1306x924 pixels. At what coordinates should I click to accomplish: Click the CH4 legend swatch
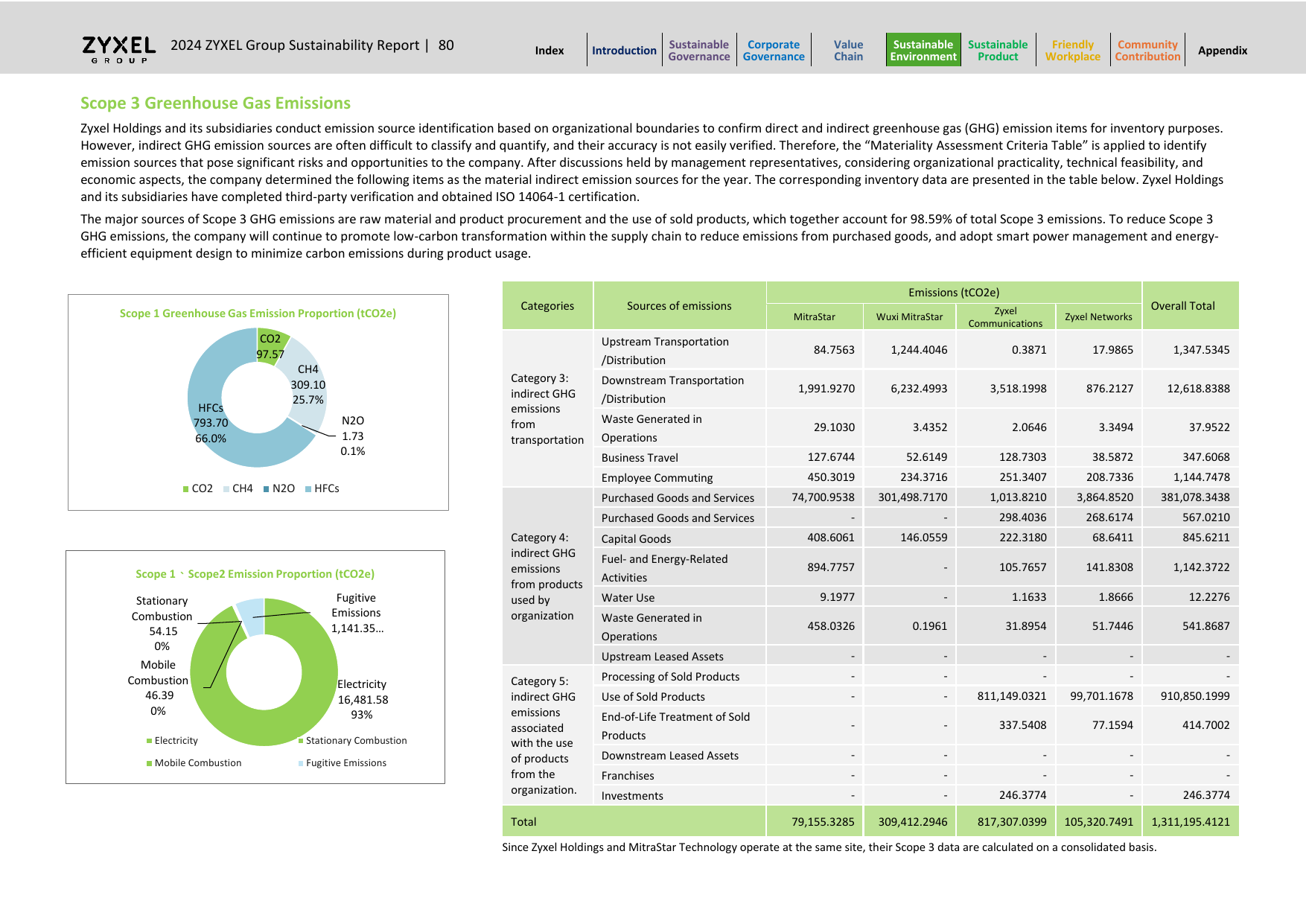coord(226,489)
